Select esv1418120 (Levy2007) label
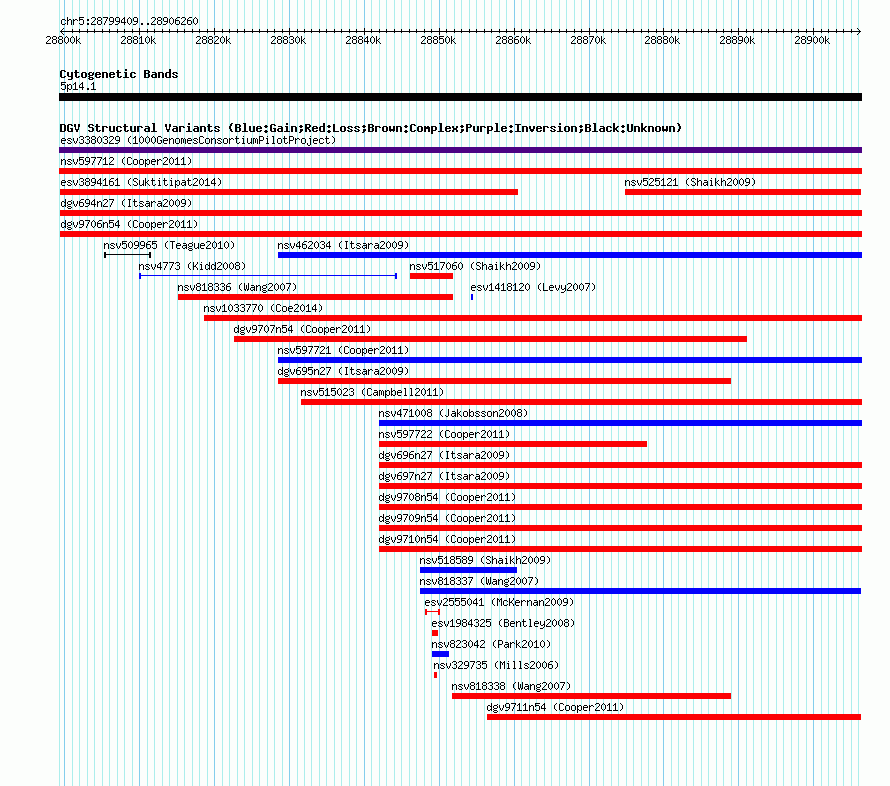This screenshot has width=890, height=786. [533, 287]
